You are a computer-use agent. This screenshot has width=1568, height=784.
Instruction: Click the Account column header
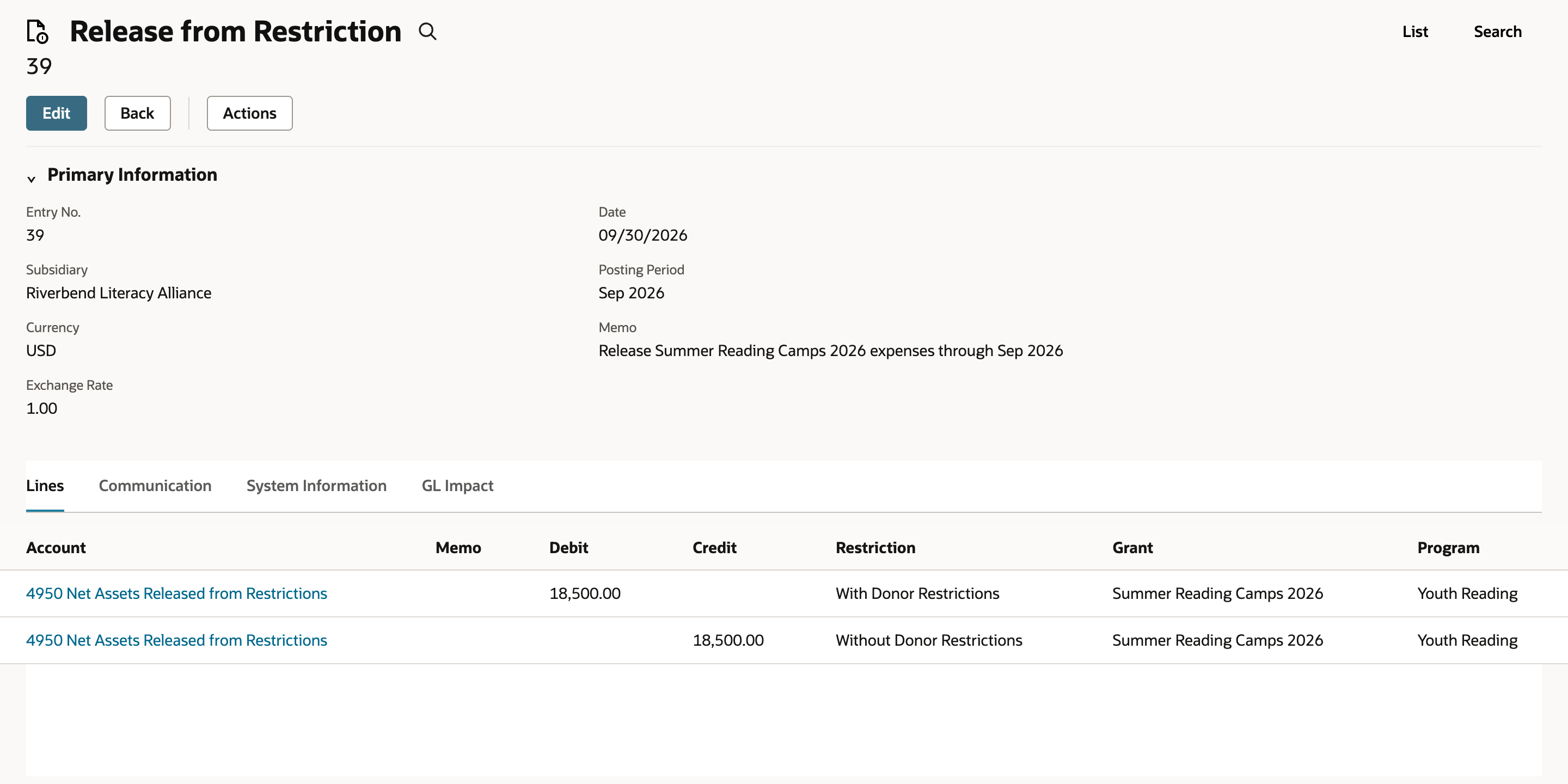coord(56,547)
